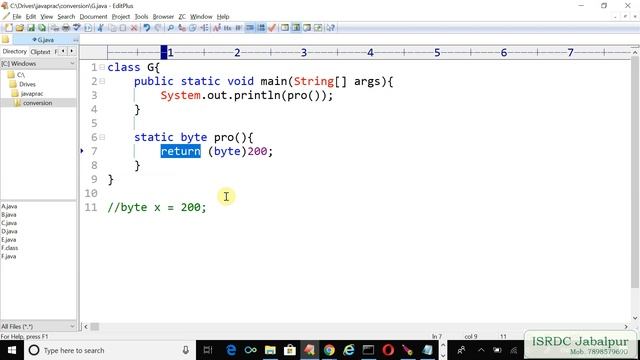The width and height of the screenshot is (640, 360).
Task: Undo the last edit
Action: 147,28
